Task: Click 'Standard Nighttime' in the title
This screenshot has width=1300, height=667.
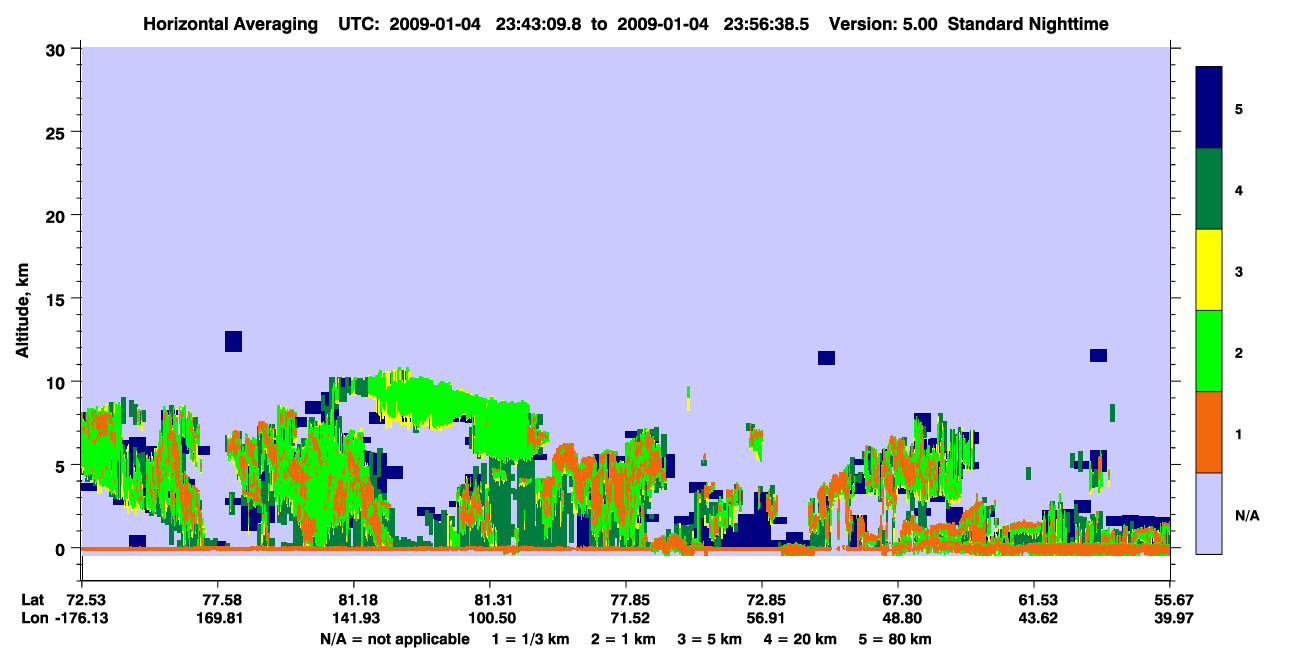Action: [1028, 23]
